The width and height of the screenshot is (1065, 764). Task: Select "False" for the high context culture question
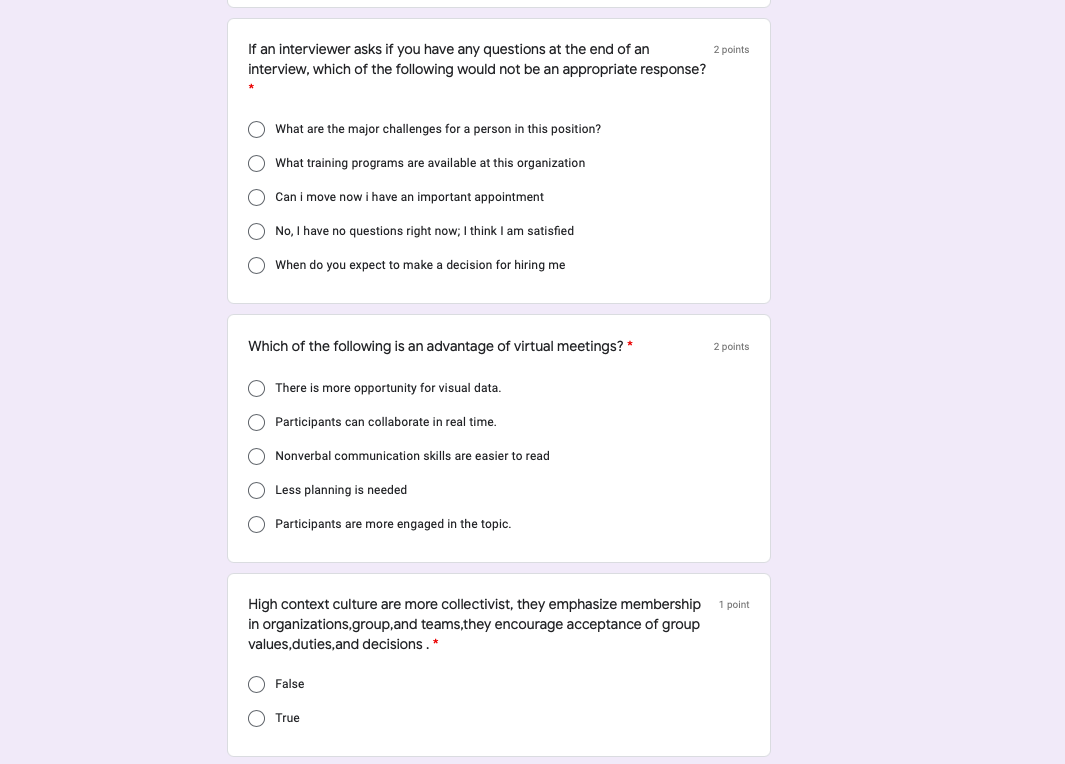[x=256, y=684]
